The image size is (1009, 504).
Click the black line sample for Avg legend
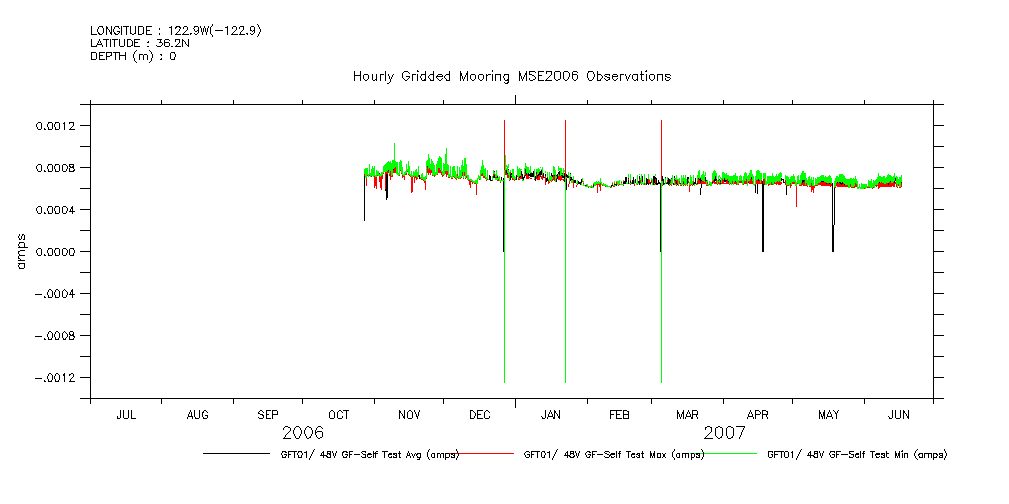point(234,454)
